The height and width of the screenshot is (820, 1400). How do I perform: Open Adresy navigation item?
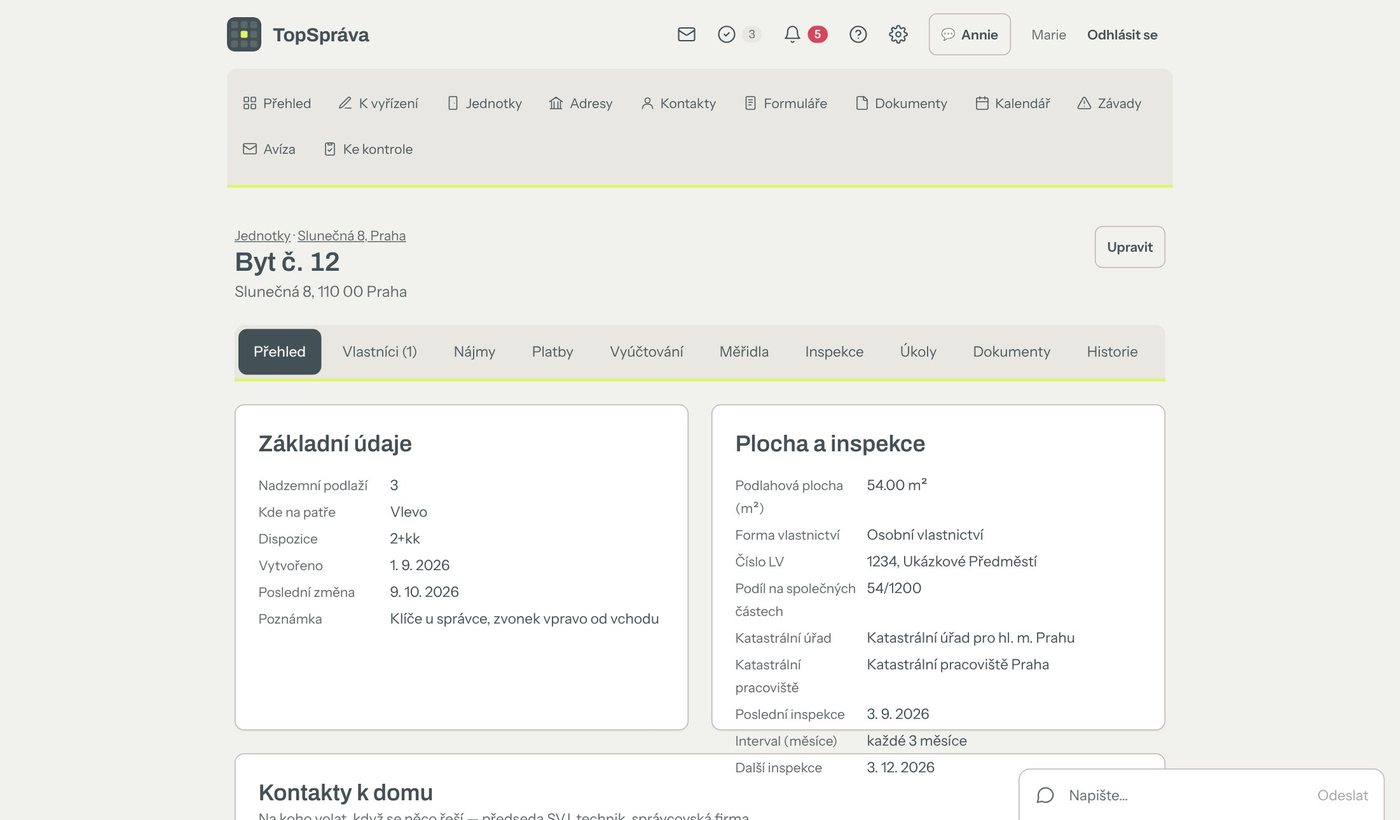581,103
